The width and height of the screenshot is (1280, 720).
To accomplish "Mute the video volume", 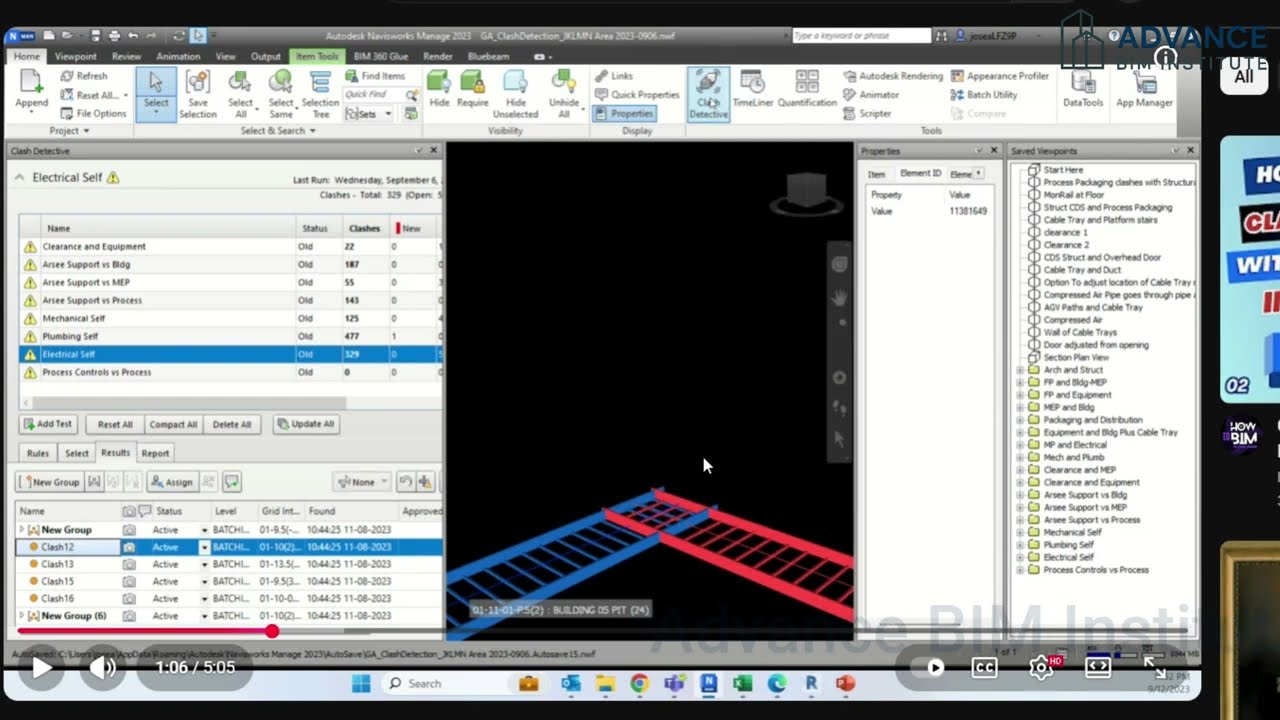I will (103, 667).
